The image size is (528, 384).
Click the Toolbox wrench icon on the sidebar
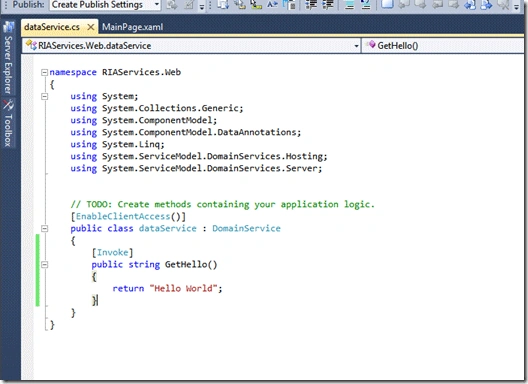pos(8,105)
